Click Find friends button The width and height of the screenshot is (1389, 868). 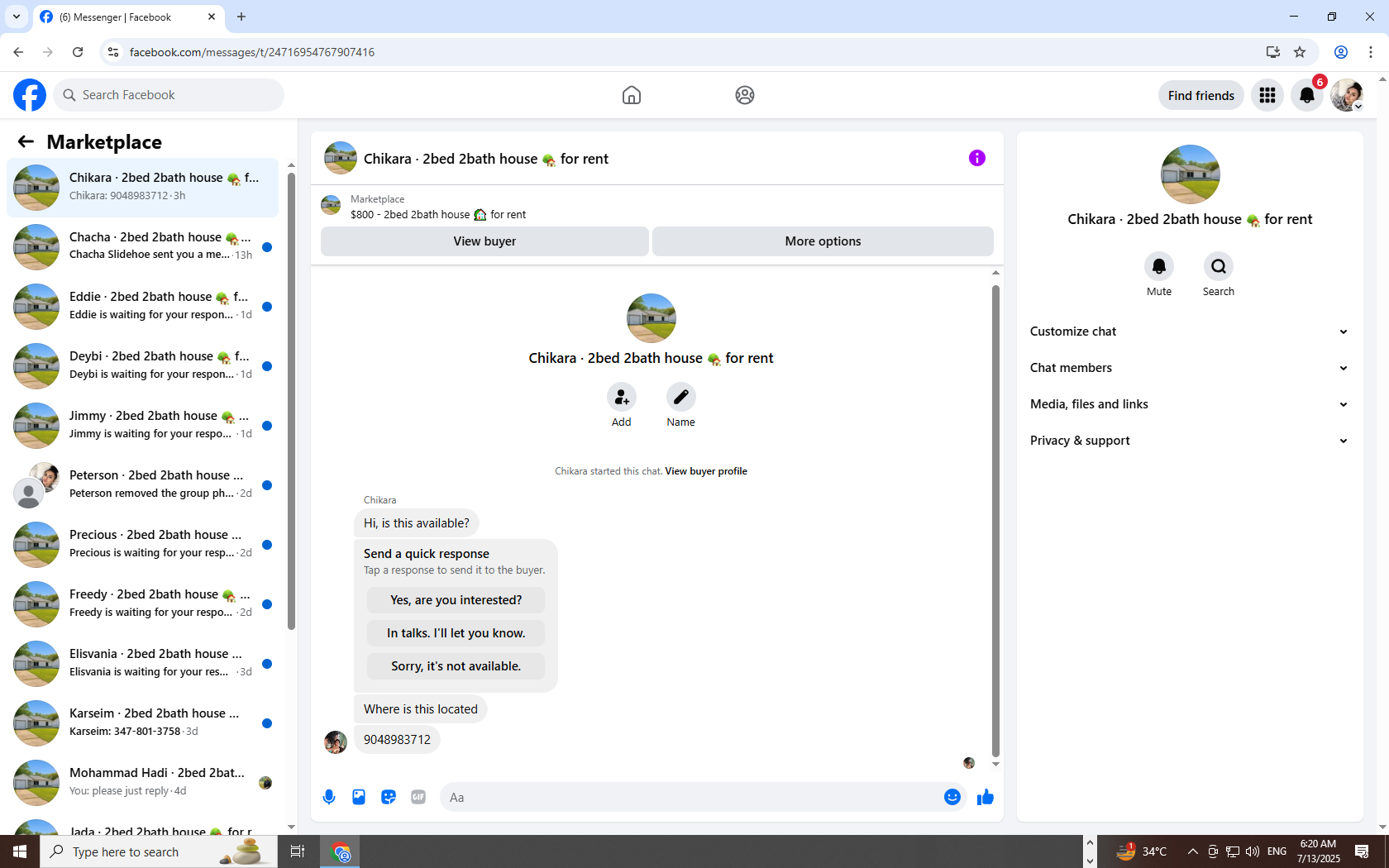click(1201, 95)
